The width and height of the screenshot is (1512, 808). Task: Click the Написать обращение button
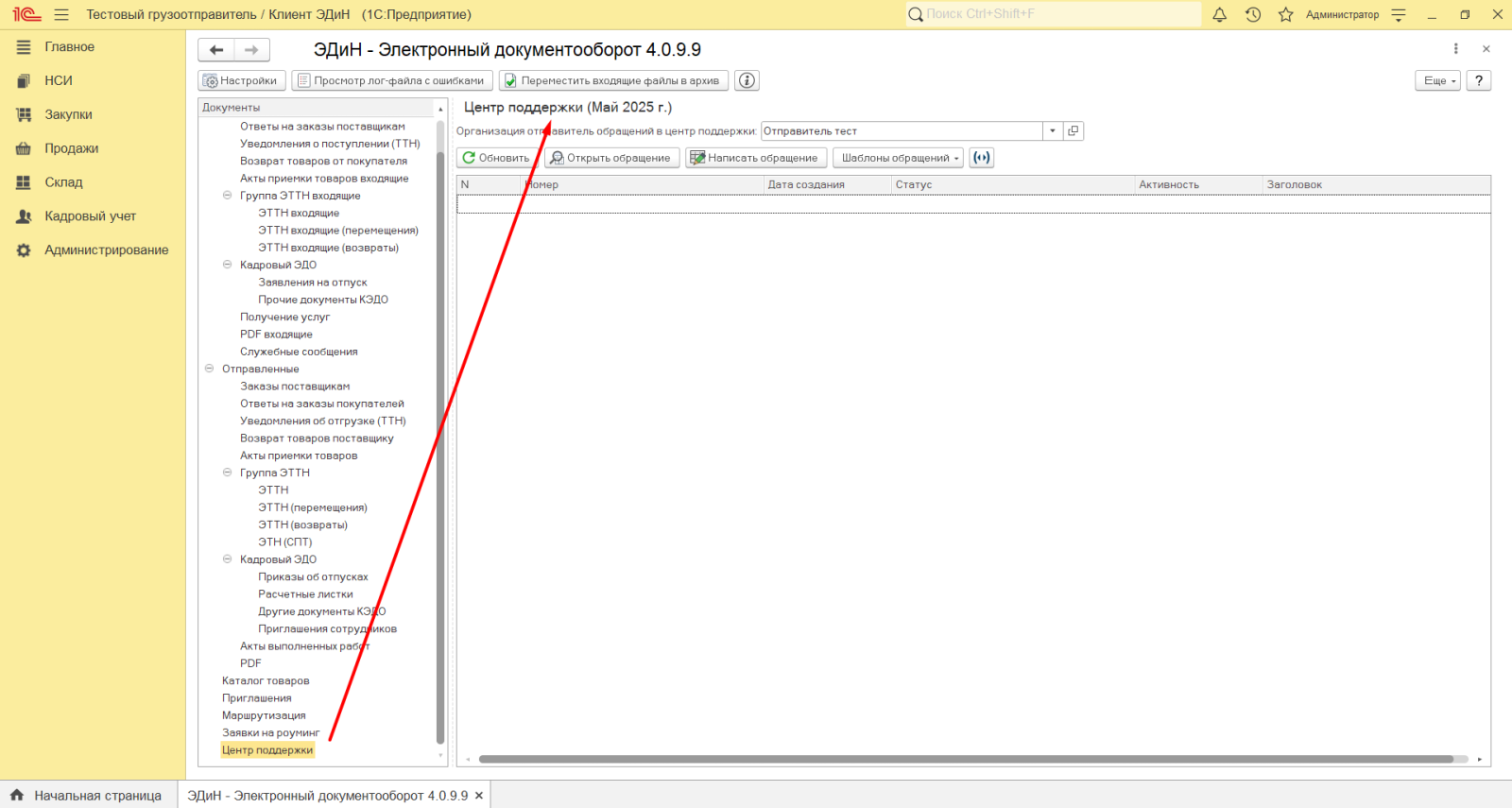[x=756, y=158]
